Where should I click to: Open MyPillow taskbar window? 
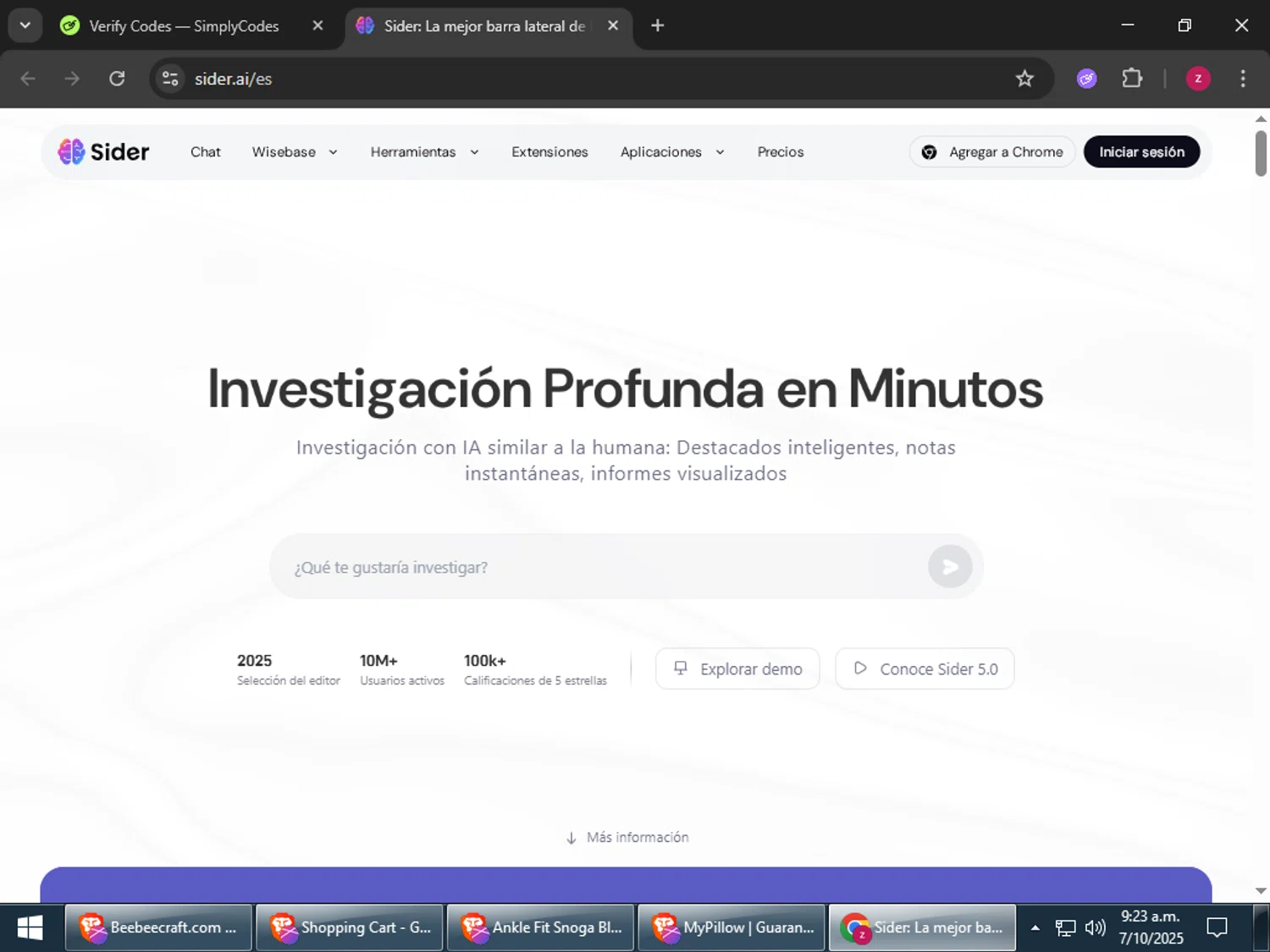click(x=732, y=928)
